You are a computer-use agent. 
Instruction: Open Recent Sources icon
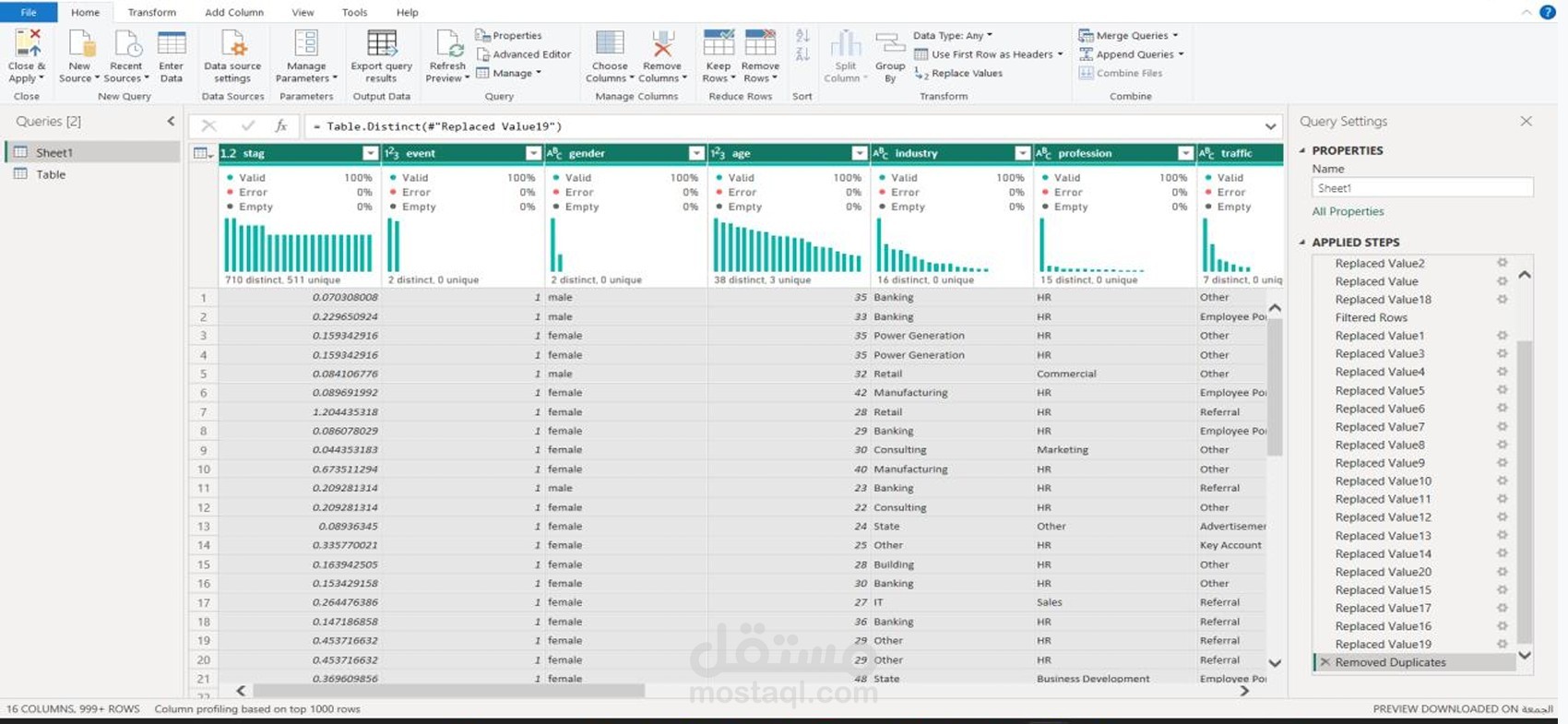[x=126, y=43]
